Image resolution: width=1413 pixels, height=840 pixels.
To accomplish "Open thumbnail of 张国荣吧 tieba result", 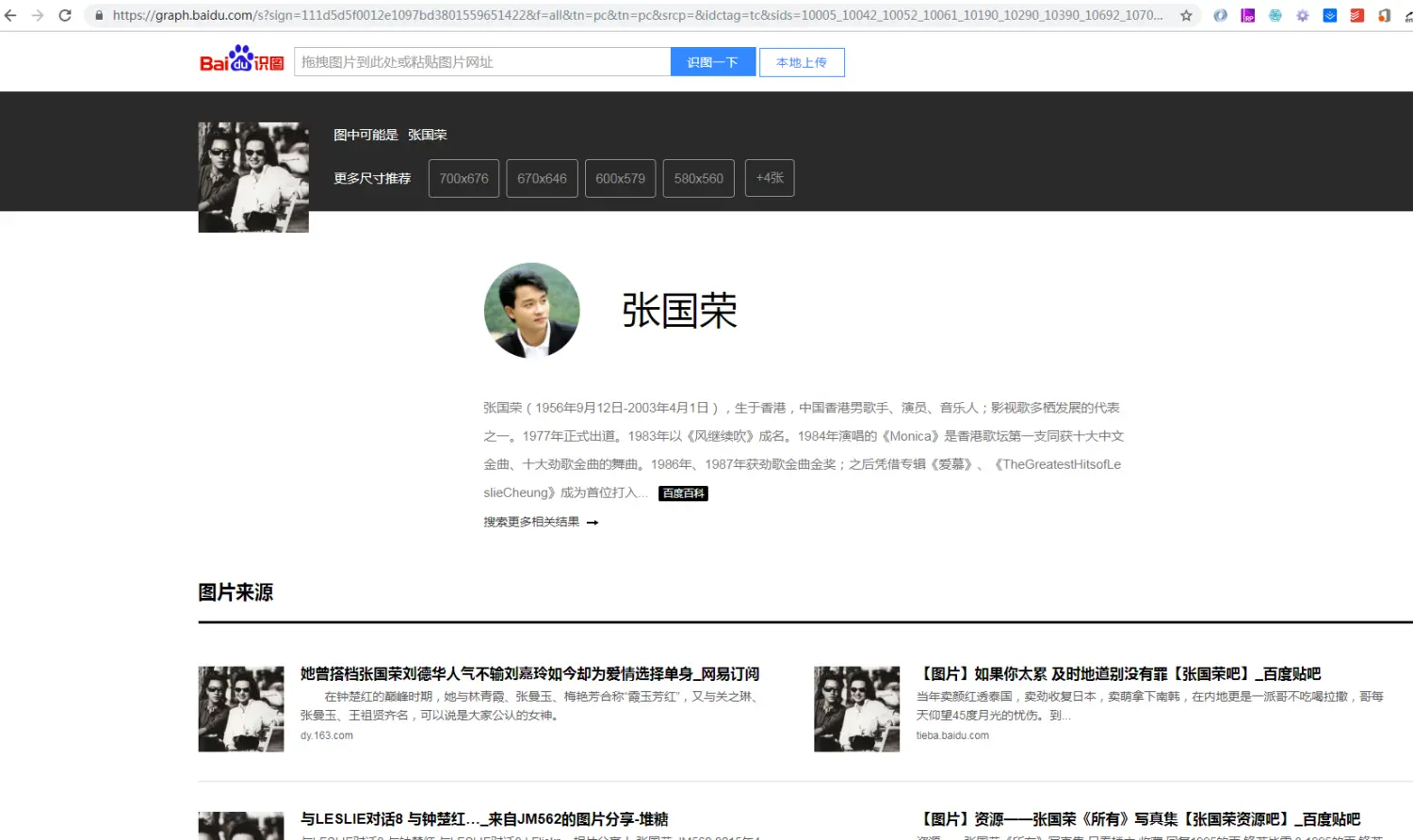I will 857,709.
